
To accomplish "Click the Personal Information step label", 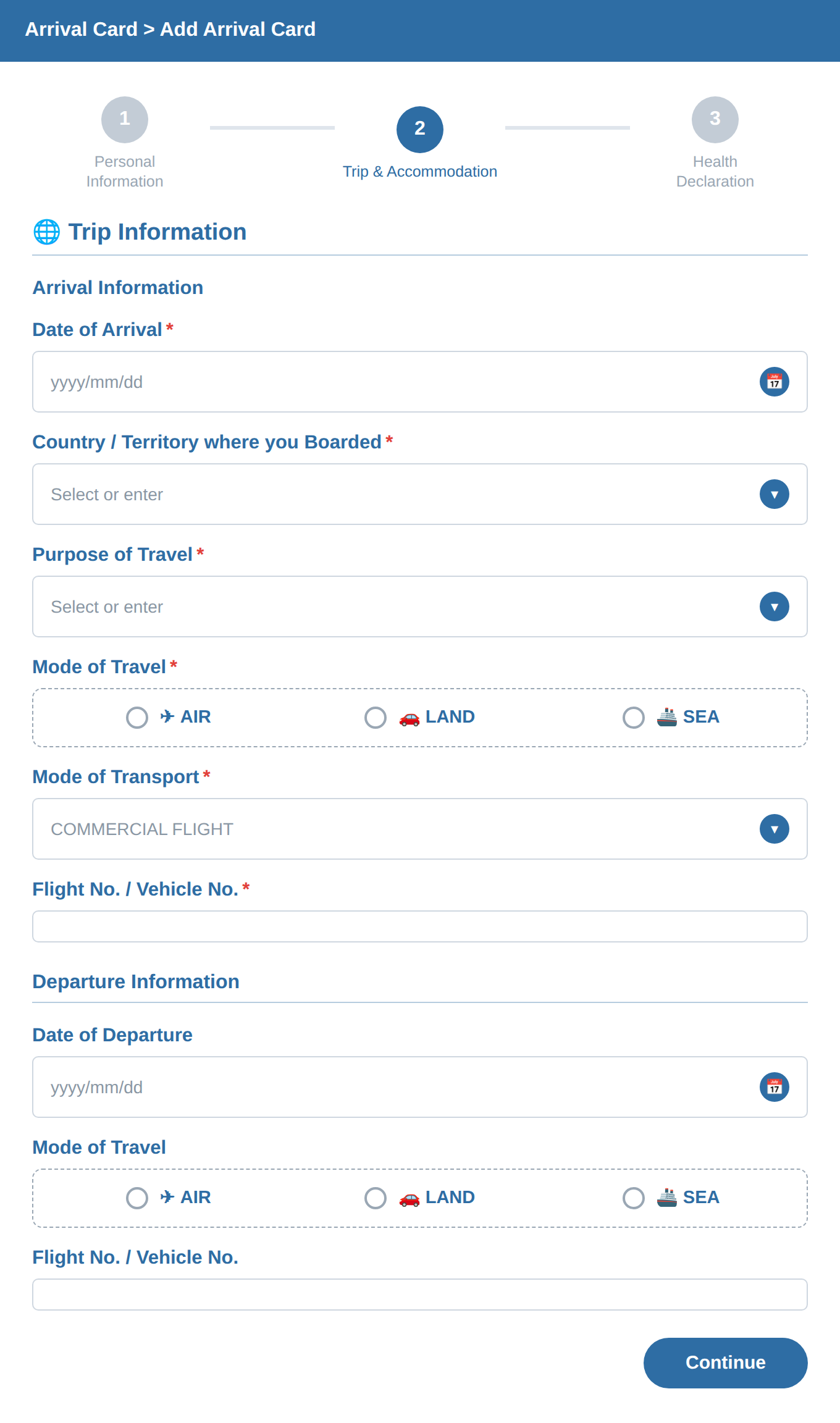I will [125, 171].
